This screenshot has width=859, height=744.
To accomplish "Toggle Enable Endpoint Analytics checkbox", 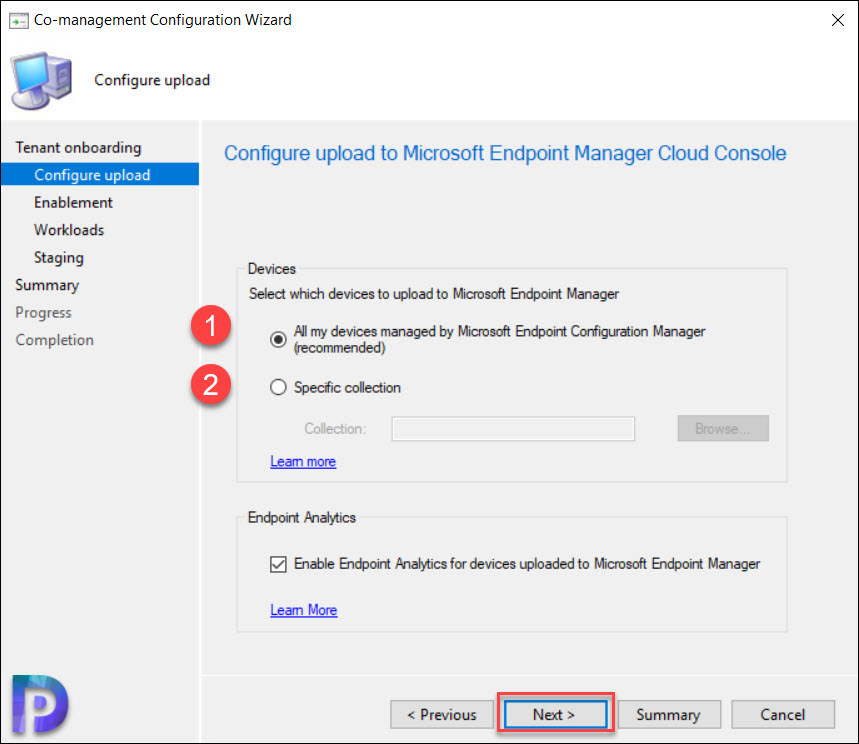I will click(278, 564).
